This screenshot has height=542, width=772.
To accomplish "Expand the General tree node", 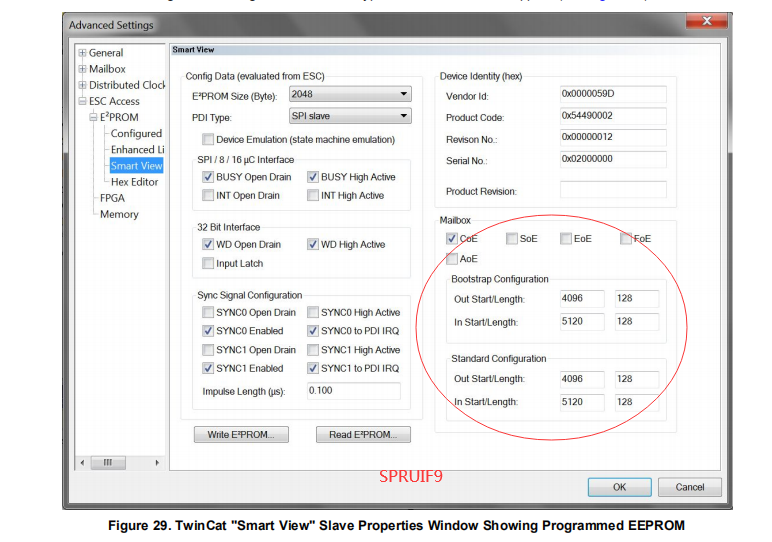I will [x=83, y=53].
